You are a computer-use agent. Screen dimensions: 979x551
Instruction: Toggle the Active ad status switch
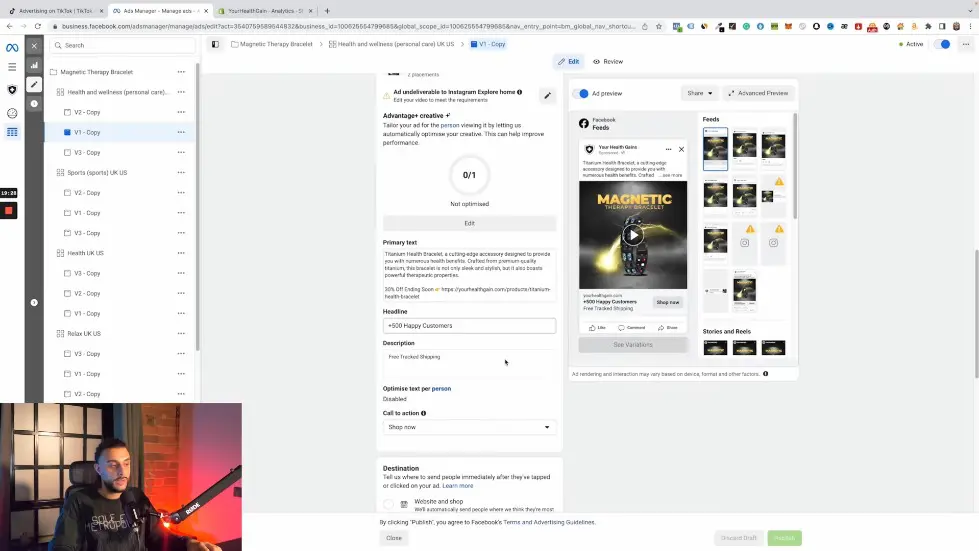tap(943, 44)
